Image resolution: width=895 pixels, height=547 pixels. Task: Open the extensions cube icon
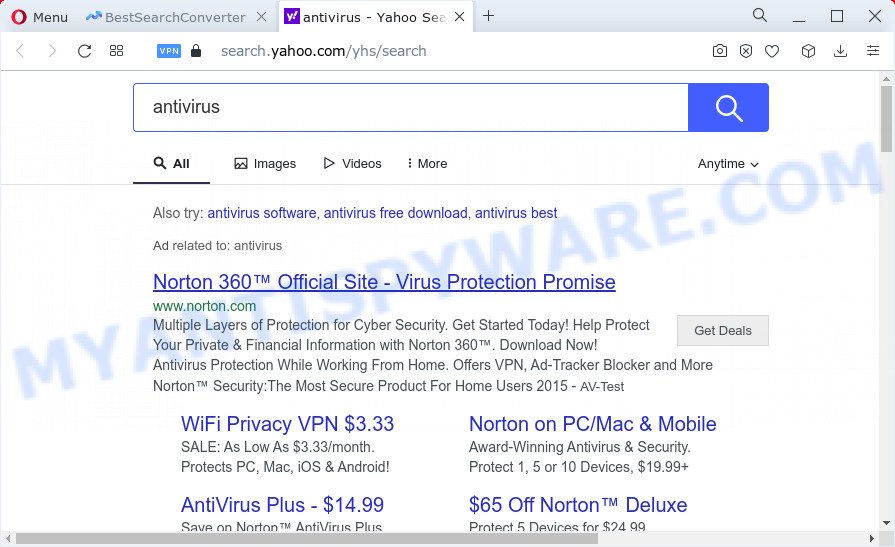[808, 51]
